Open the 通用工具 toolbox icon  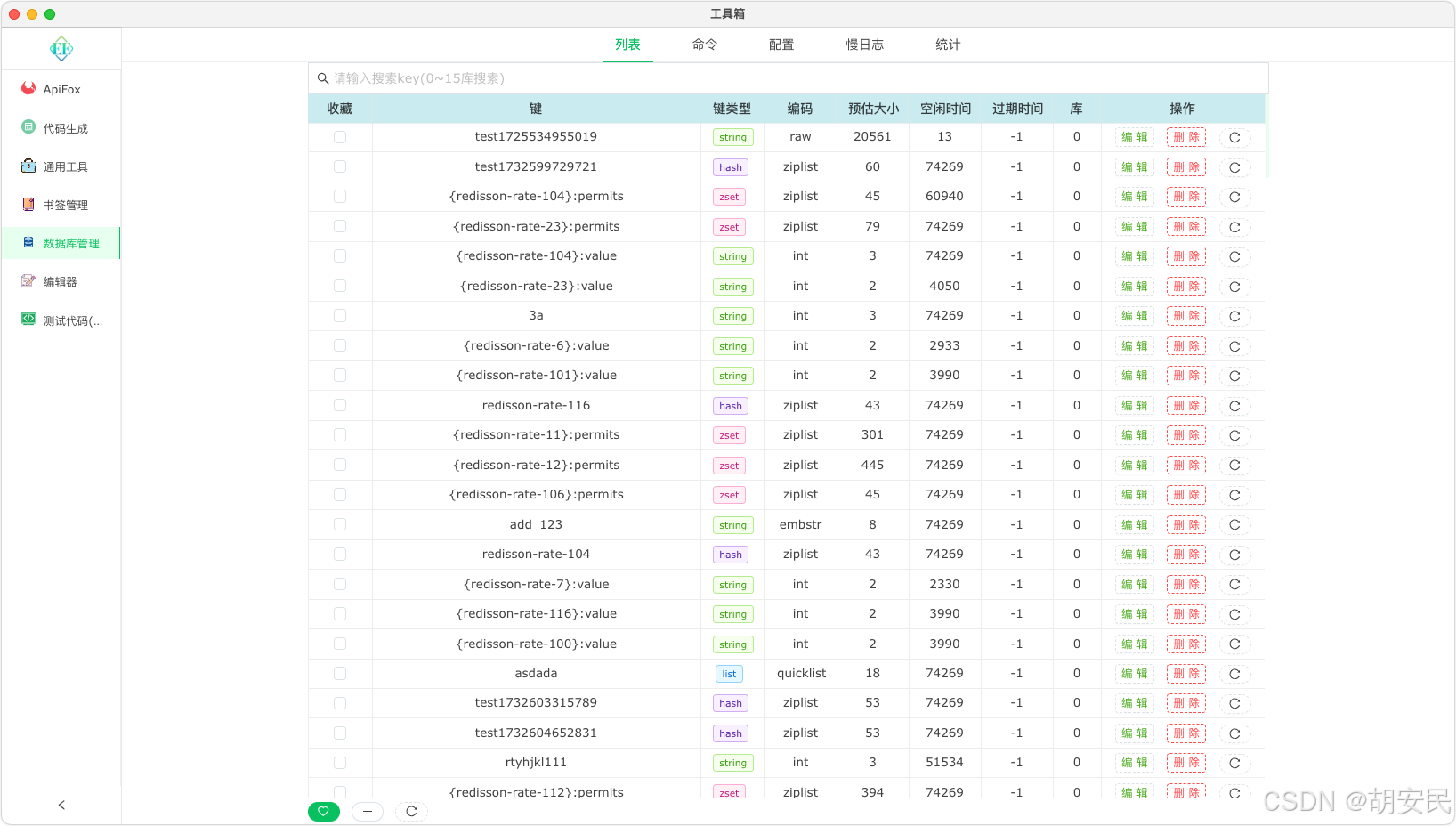[28, 166]
